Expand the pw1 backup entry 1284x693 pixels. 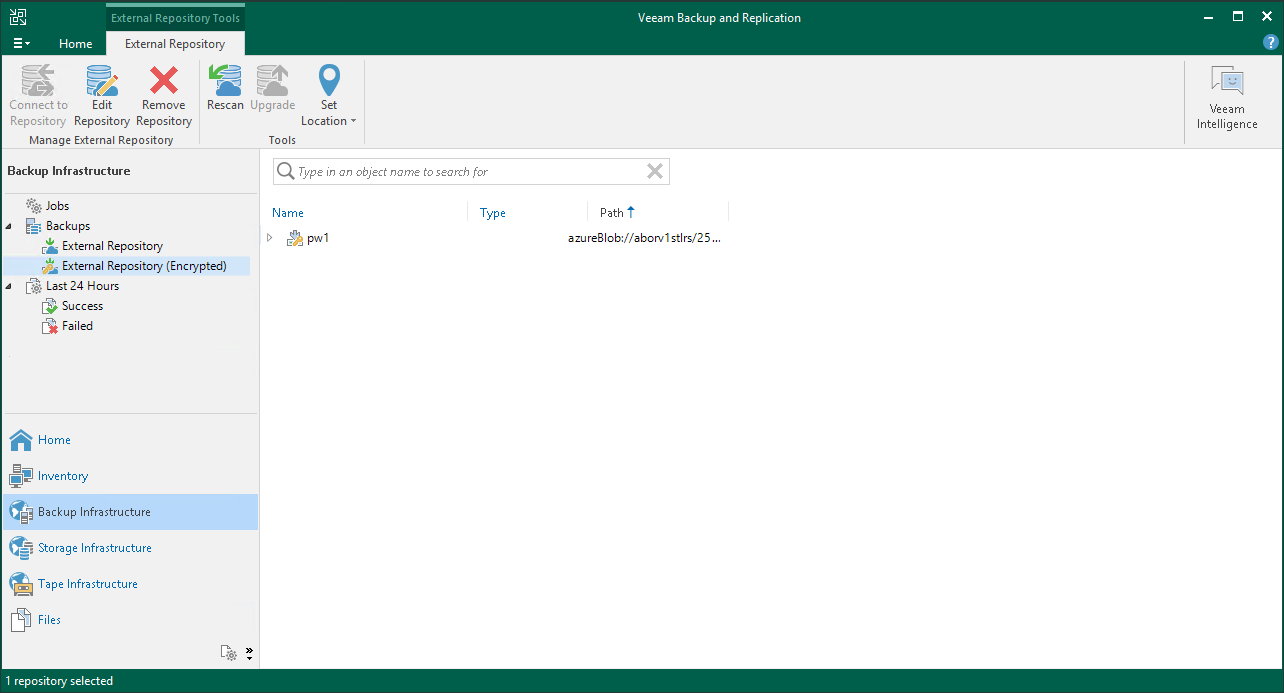pyautogui.click(x=270, y=237)
